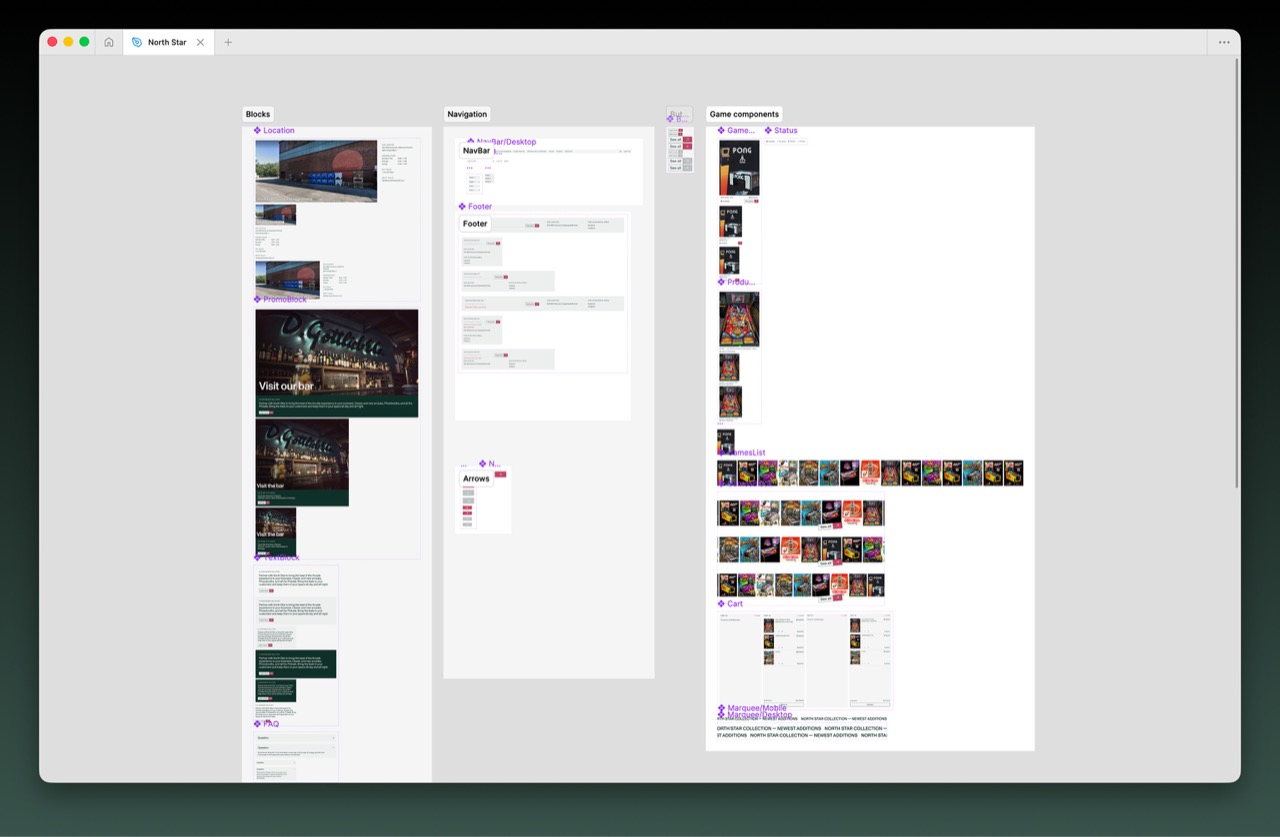Open a new tab with the plus icon
The image size is (1280, 837).
coord(228,42)
